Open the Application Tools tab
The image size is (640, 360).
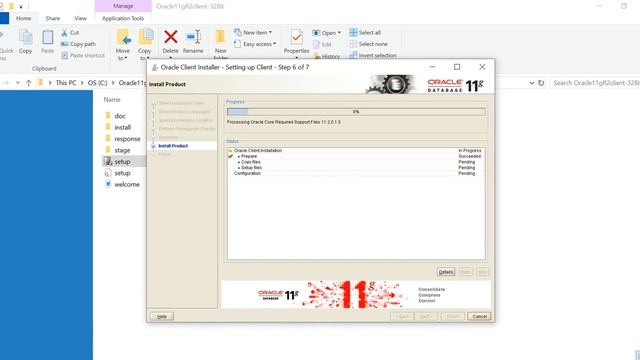coord(123,18)
